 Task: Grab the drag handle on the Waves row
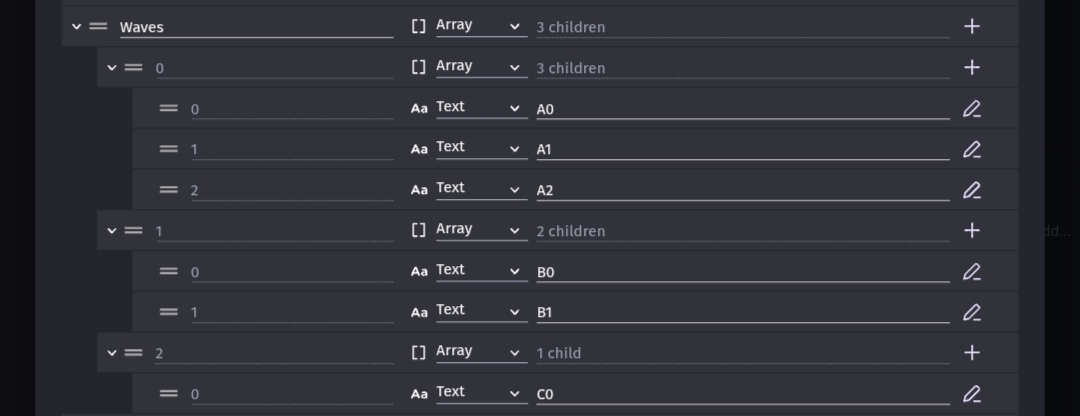pos(98,27)
